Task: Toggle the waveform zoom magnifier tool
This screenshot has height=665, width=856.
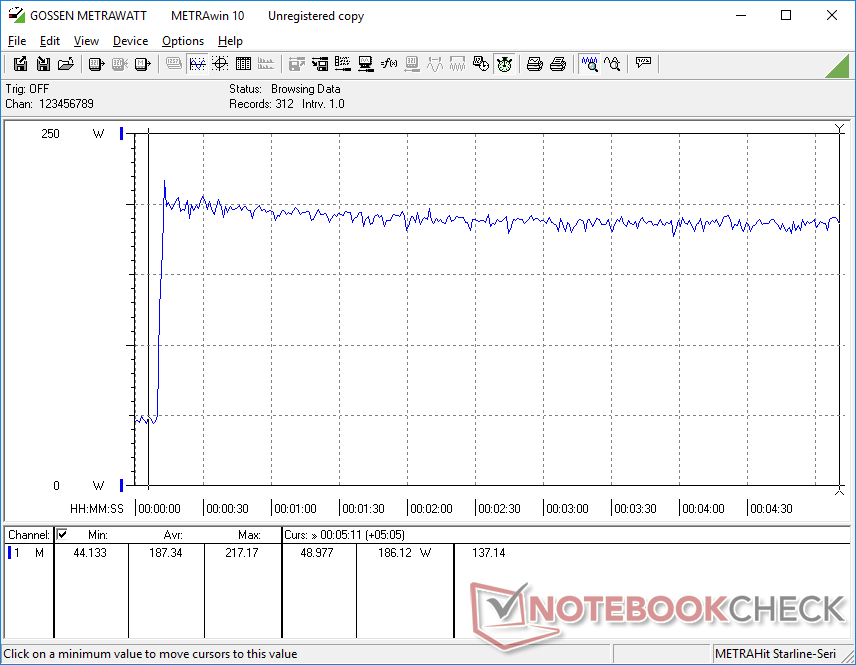Action: [590, 64]
